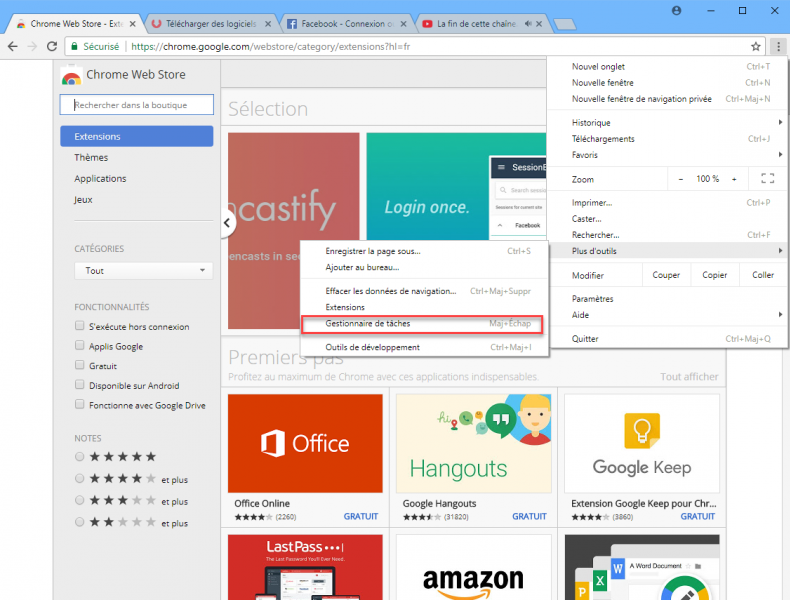Click the forward navigation arrow
790x600 pixels.
click(32, 46)
